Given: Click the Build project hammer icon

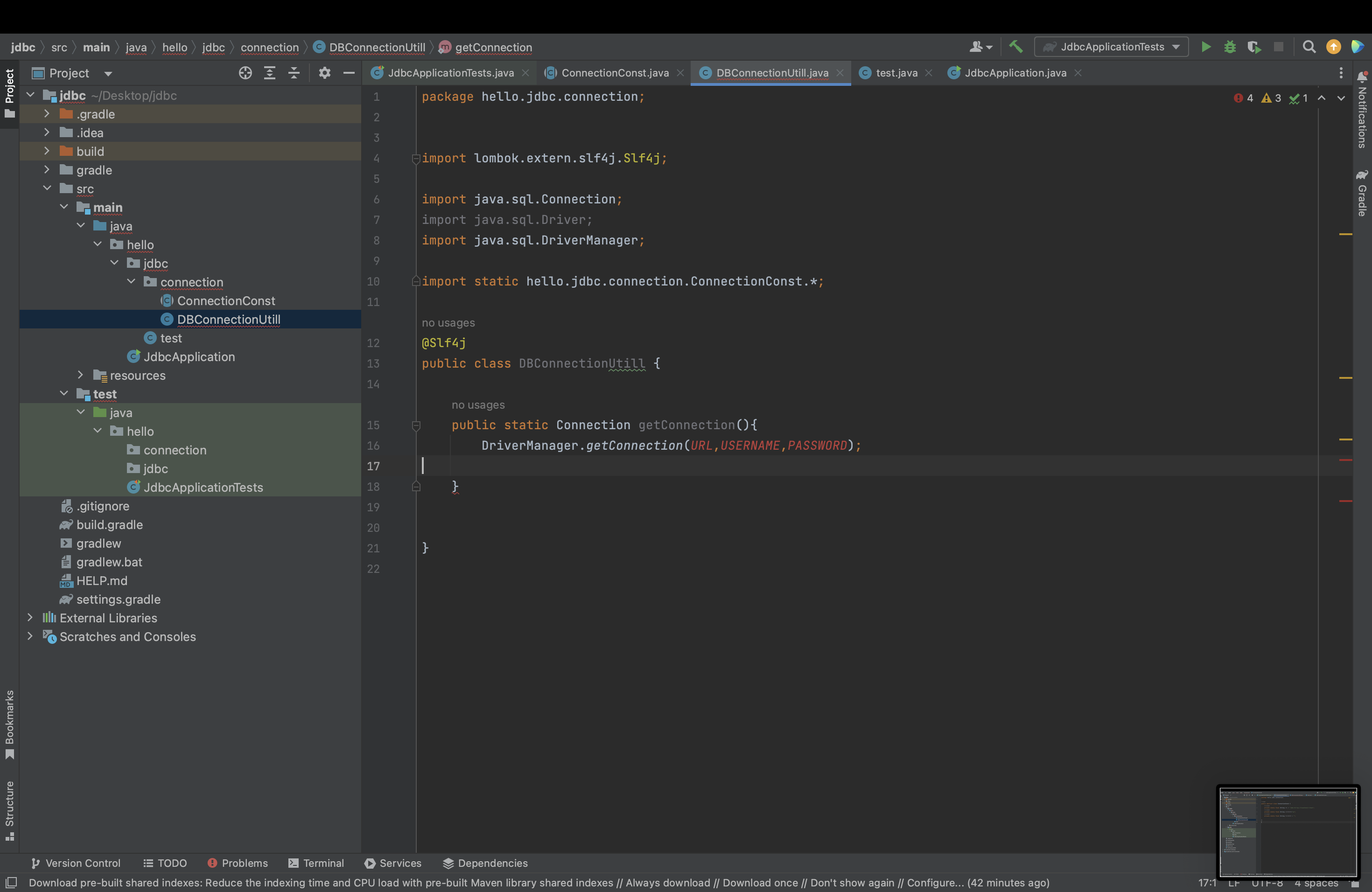Looking at the screenshot, I should coord(1016,47).
